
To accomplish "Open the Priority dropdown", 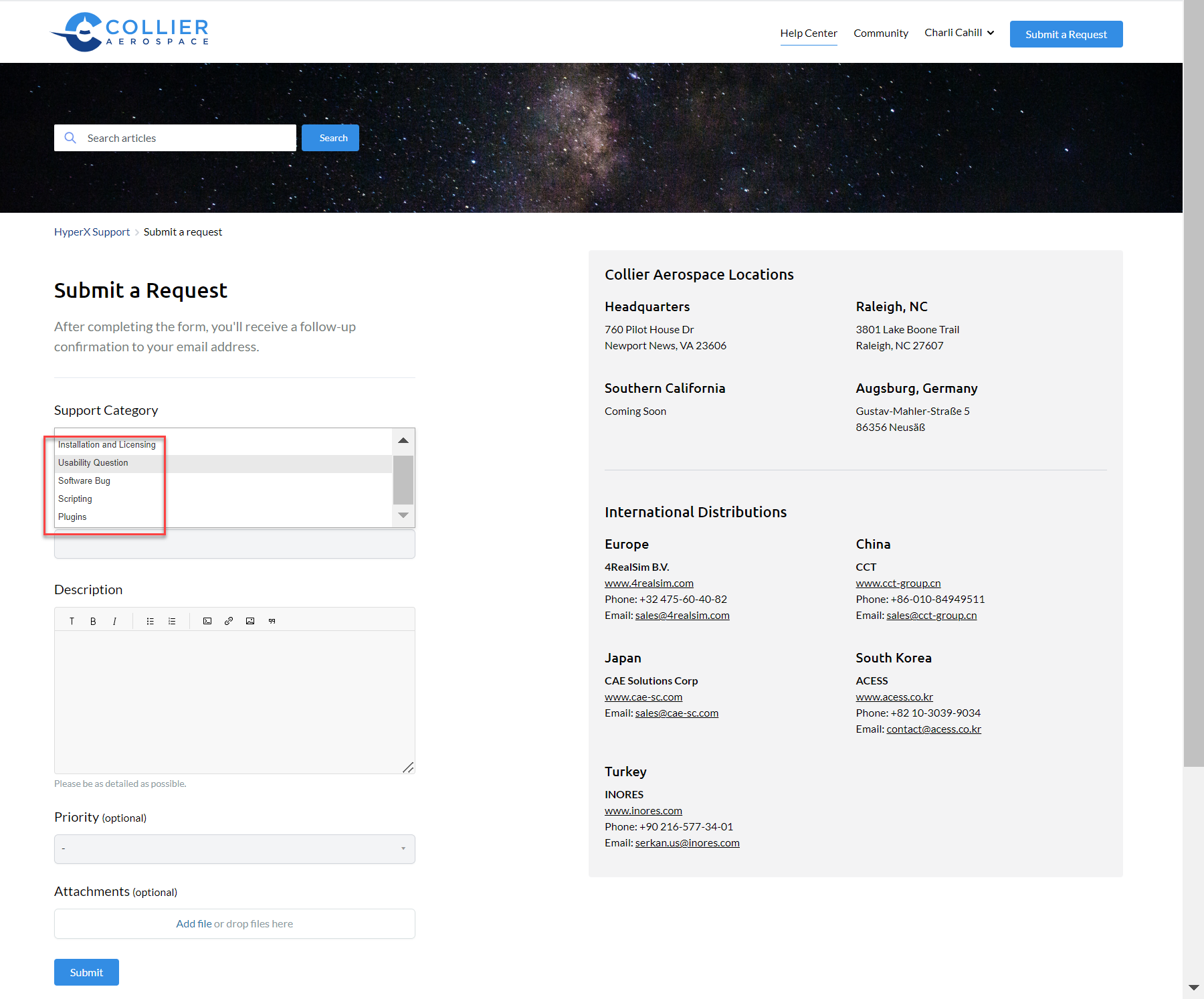I will point(235,848).
